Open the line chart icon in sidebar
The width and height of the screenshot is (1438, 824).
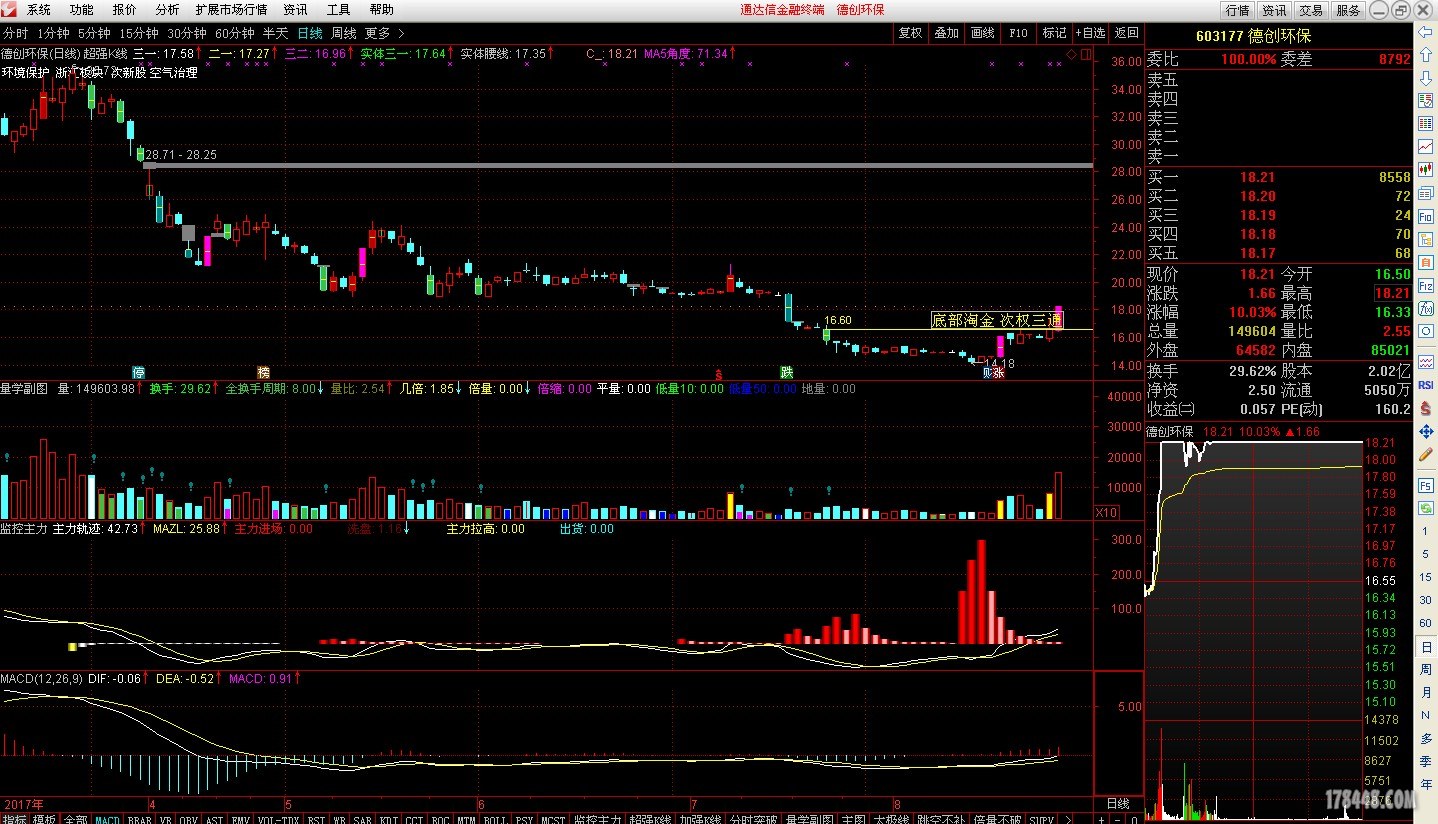[x=1426, y=146]
